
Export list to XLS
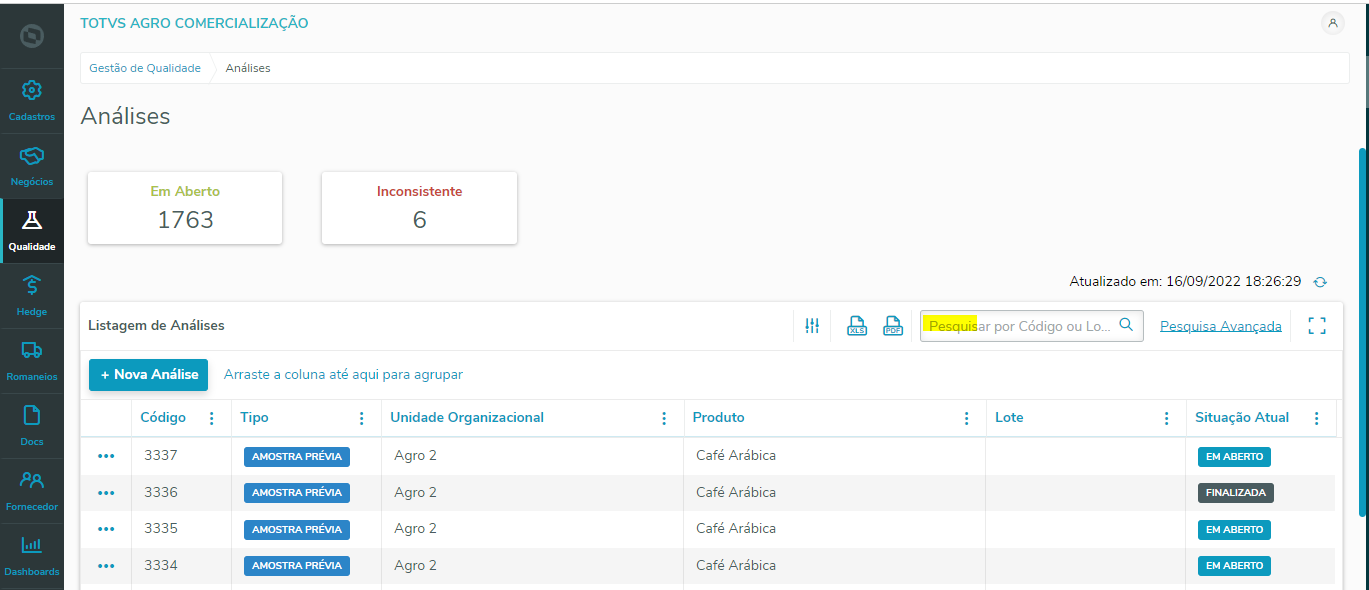[857, 326]
